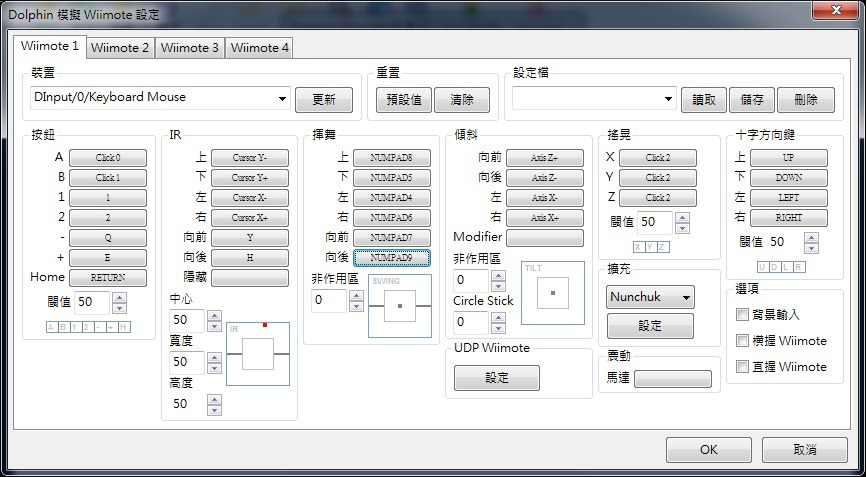Click the 擴充 extension 設定 button
This screenshot has width=867, height=477.
(x=650, y=326)
